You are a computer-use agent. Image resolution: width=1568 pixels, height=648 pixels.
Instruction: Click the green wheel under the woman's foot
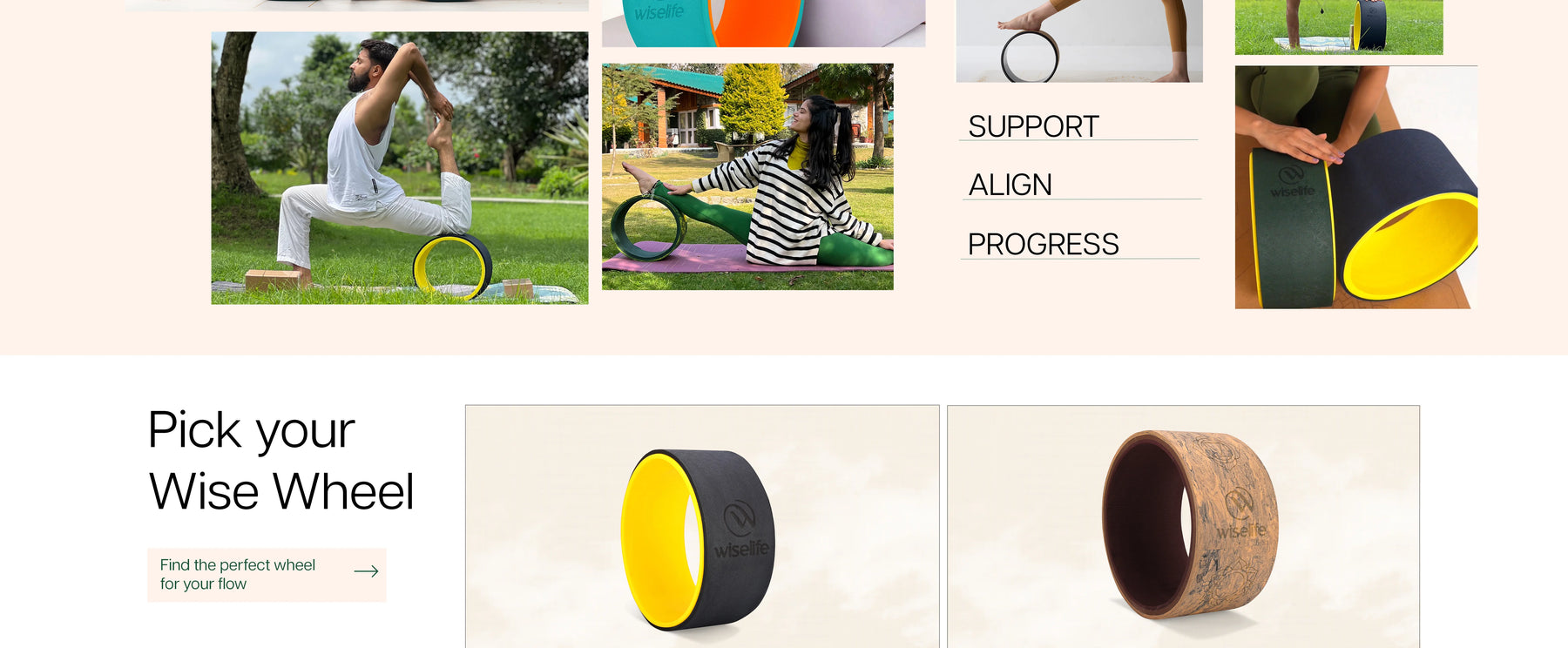(649, 228)
